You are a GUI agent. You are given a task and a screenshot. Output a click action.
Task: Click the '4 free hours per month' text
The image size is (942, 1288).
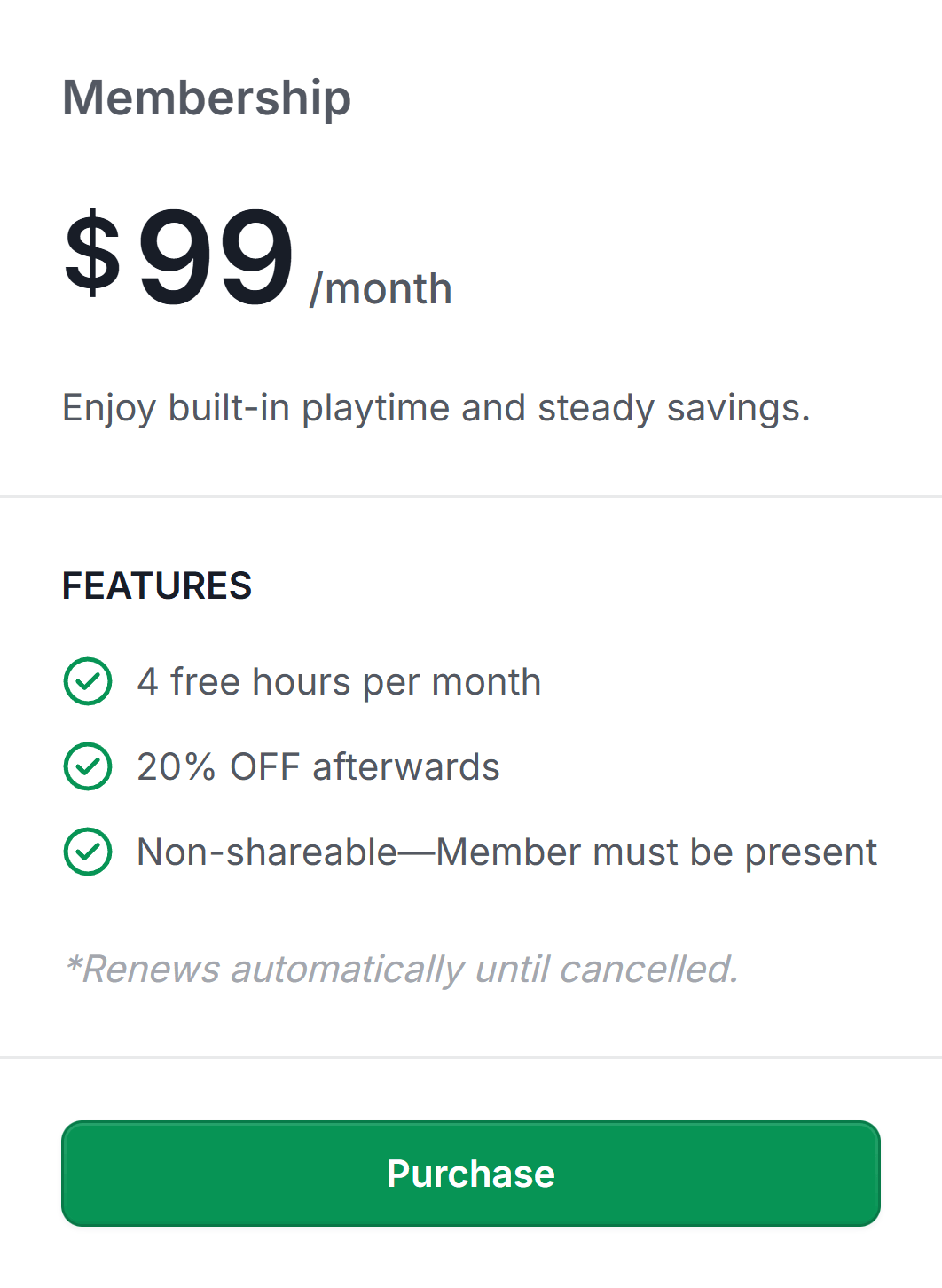[x=339, y=682]
